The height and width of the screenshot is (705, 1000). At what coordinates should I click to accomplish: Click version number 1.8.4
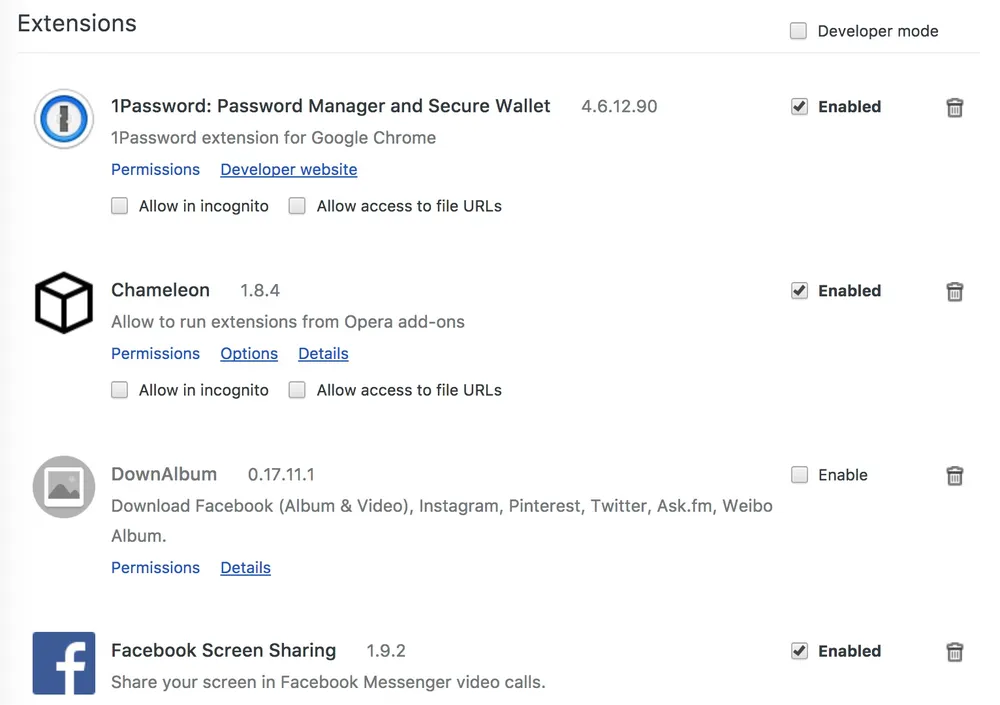pos(260,291)
